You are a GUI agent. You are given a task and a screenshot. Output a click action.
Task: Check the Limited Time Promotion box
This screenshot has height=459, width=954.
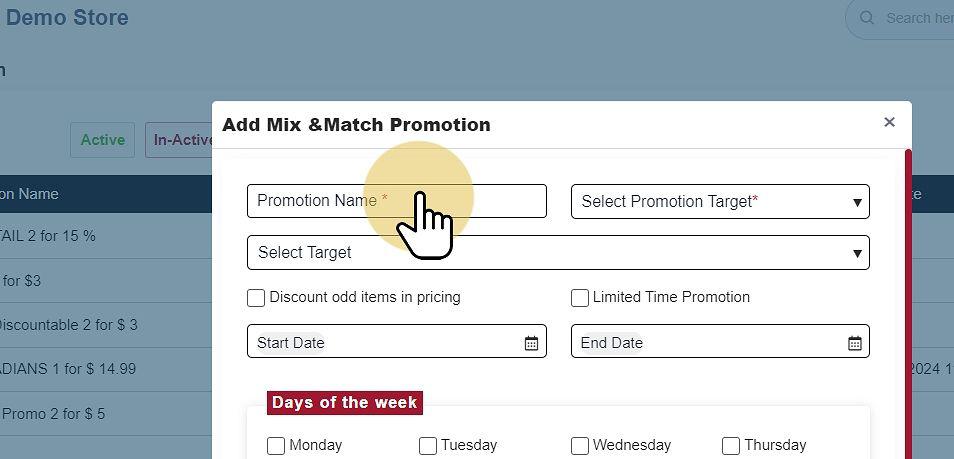tap(580, 298)
